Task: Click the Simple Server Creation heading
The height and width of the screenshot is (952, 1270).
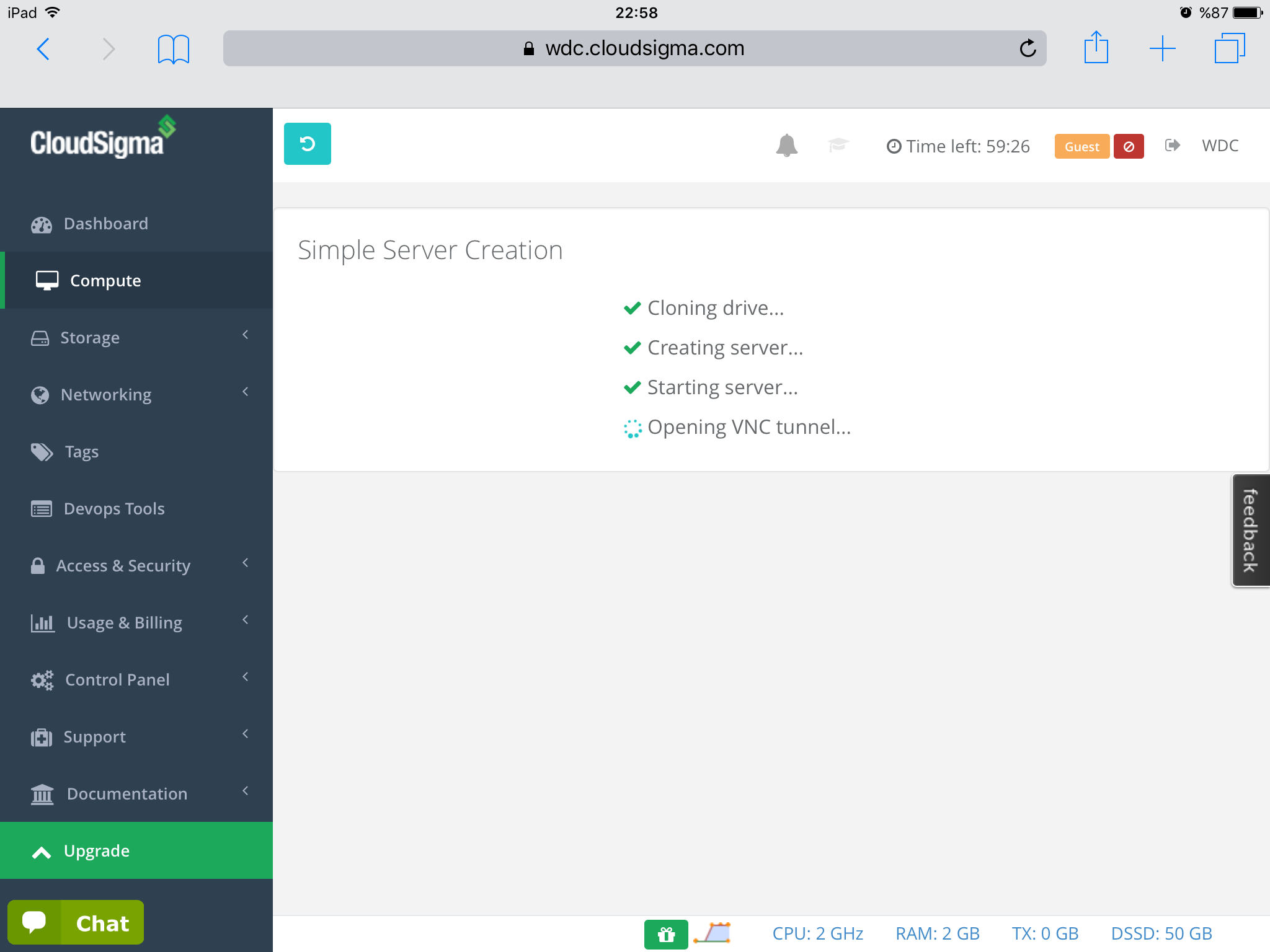Action: (430, 250)
